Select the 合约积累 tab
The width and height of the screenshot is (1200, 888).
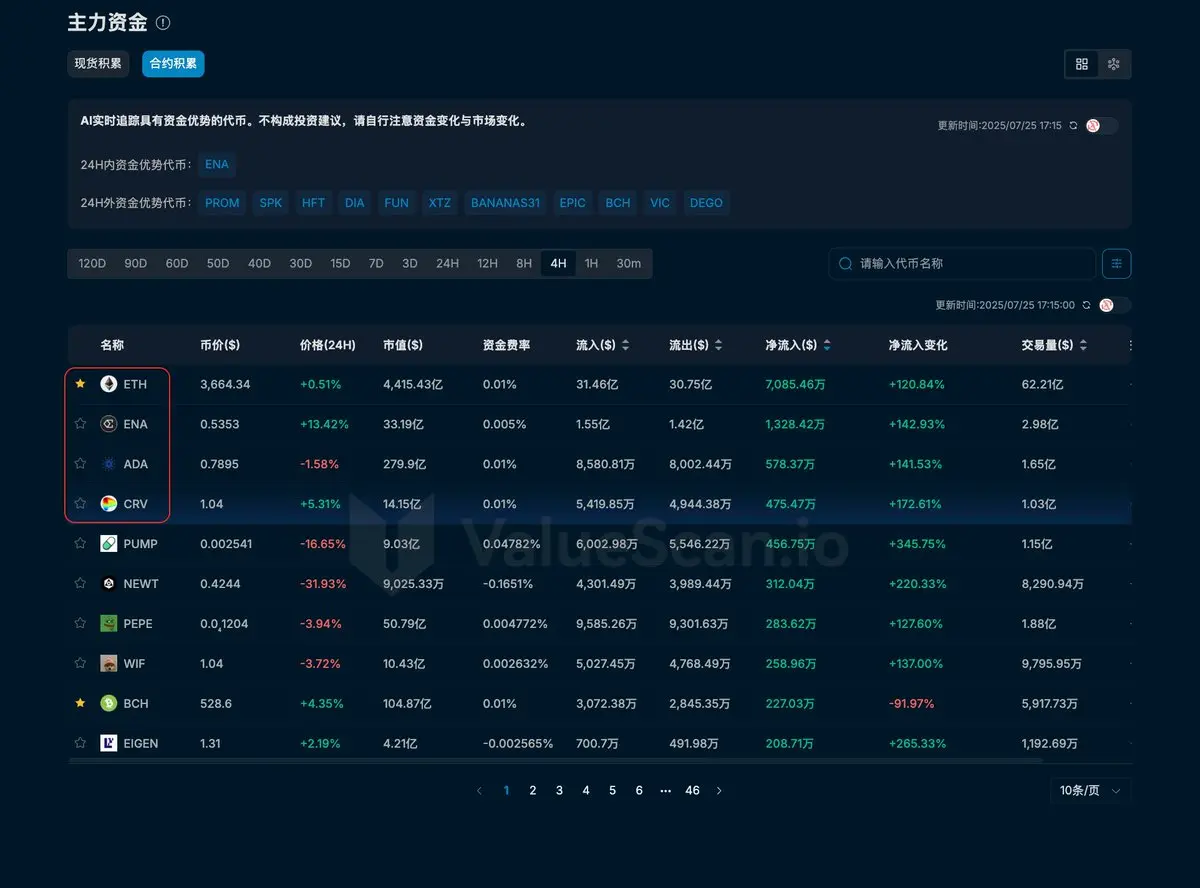point(173,64)
